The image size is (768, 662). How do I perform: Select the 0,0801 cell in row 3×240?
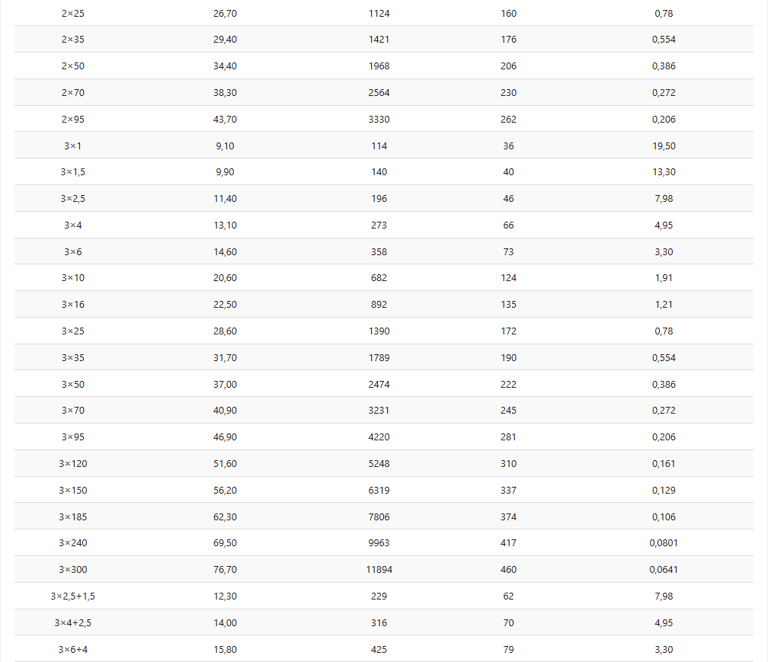tap(664, 543)
